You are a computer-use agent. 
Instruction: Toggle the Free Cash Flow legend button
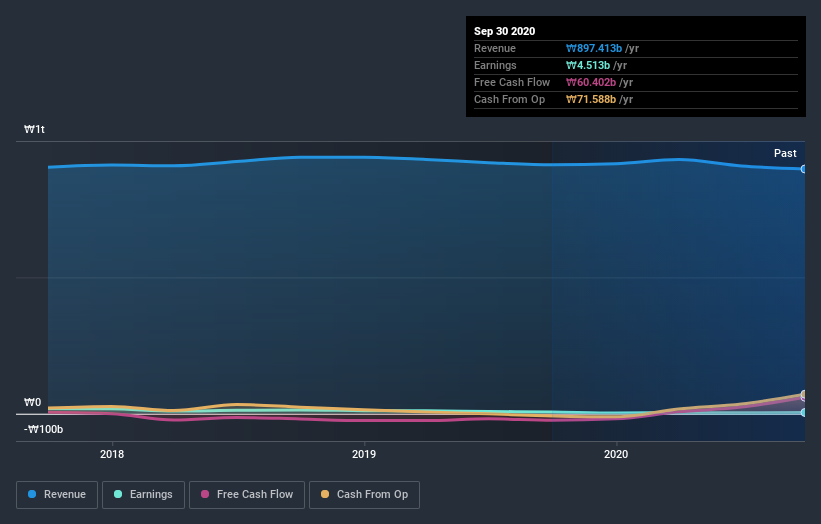tap(247, 495)
